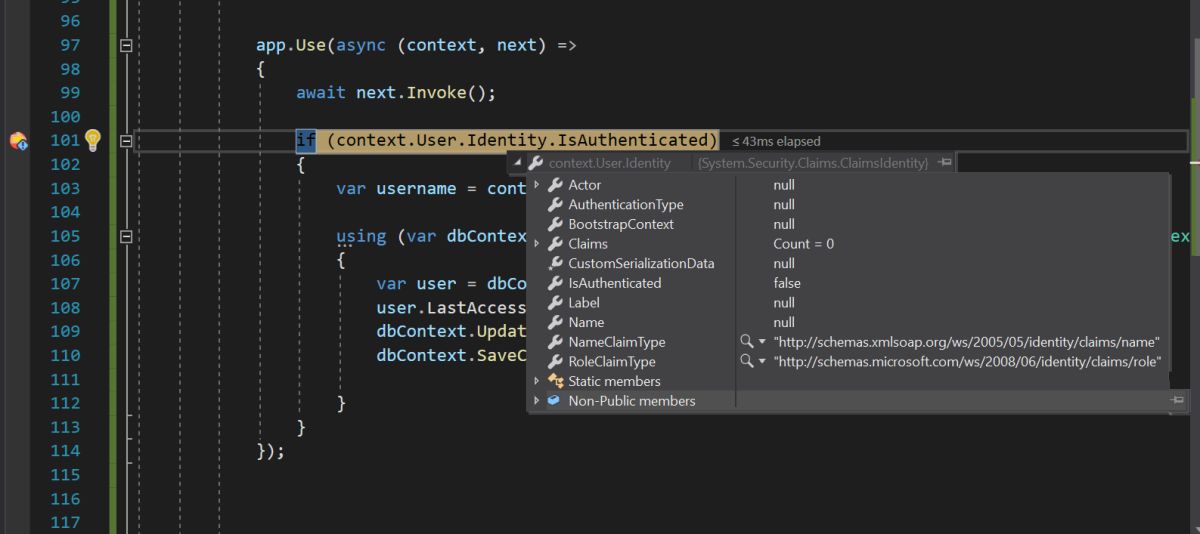Click "user.LastAccess" on line 108
The image size is (1200, 534).
(x=451, y=308)
